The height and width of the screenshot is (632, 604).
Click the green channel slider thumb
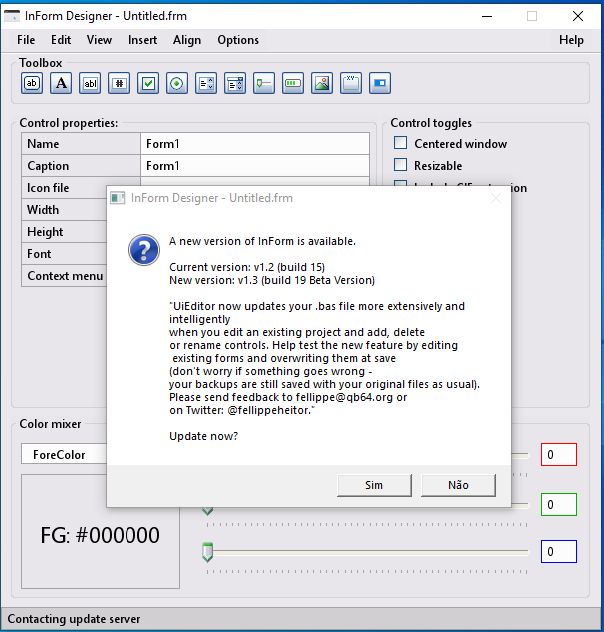click(x=208, y=511)
